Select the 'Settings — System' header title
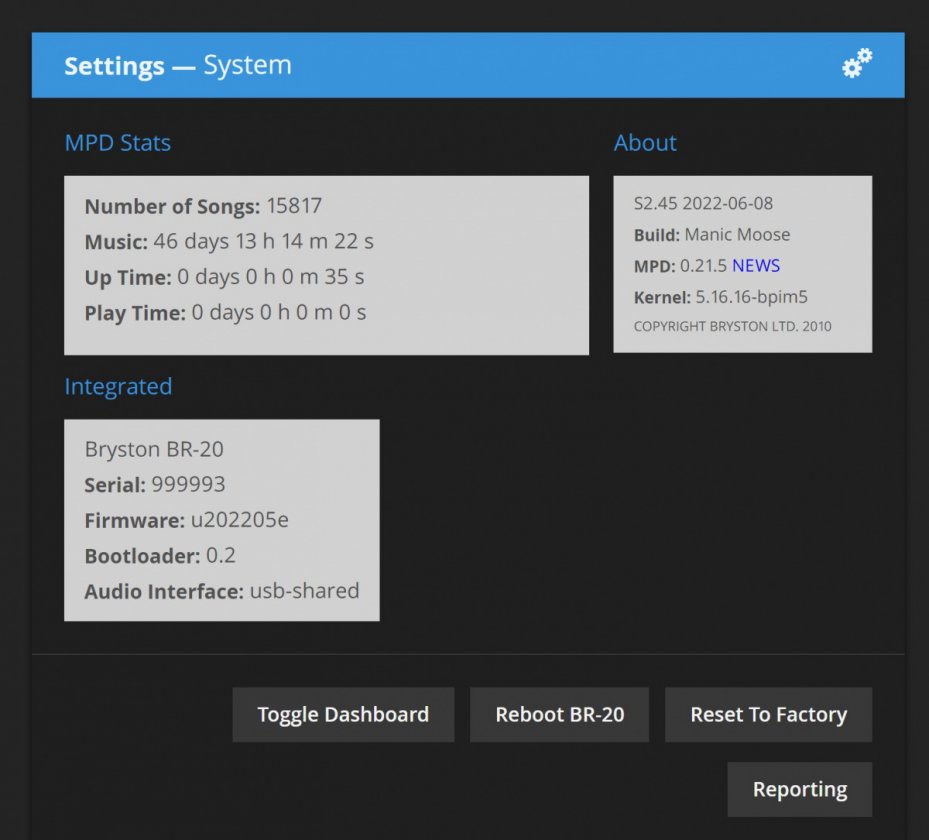The image size is (929, 840). (x=178, y=65)
